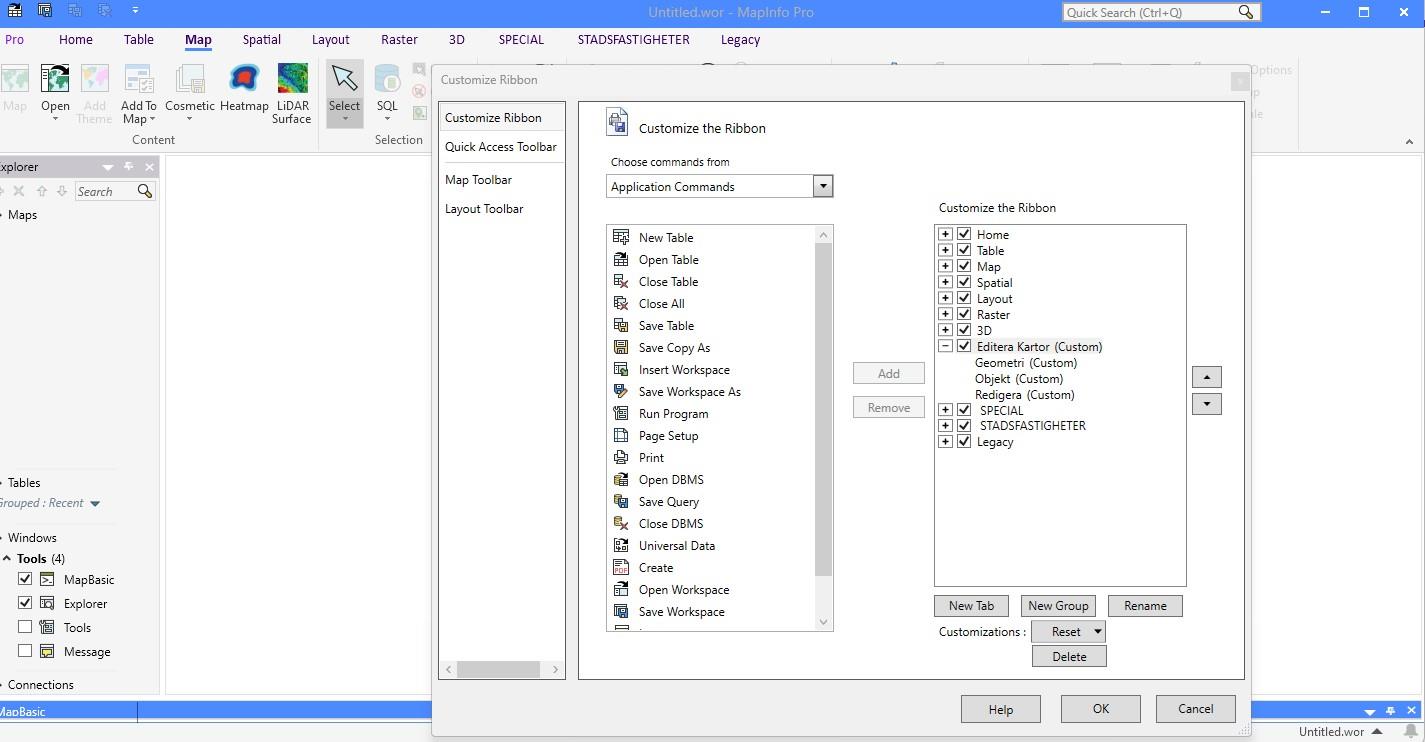Confirm dialog with OK button
The height and width of the screenshot is (742, 1425).
coord(1101,709)
